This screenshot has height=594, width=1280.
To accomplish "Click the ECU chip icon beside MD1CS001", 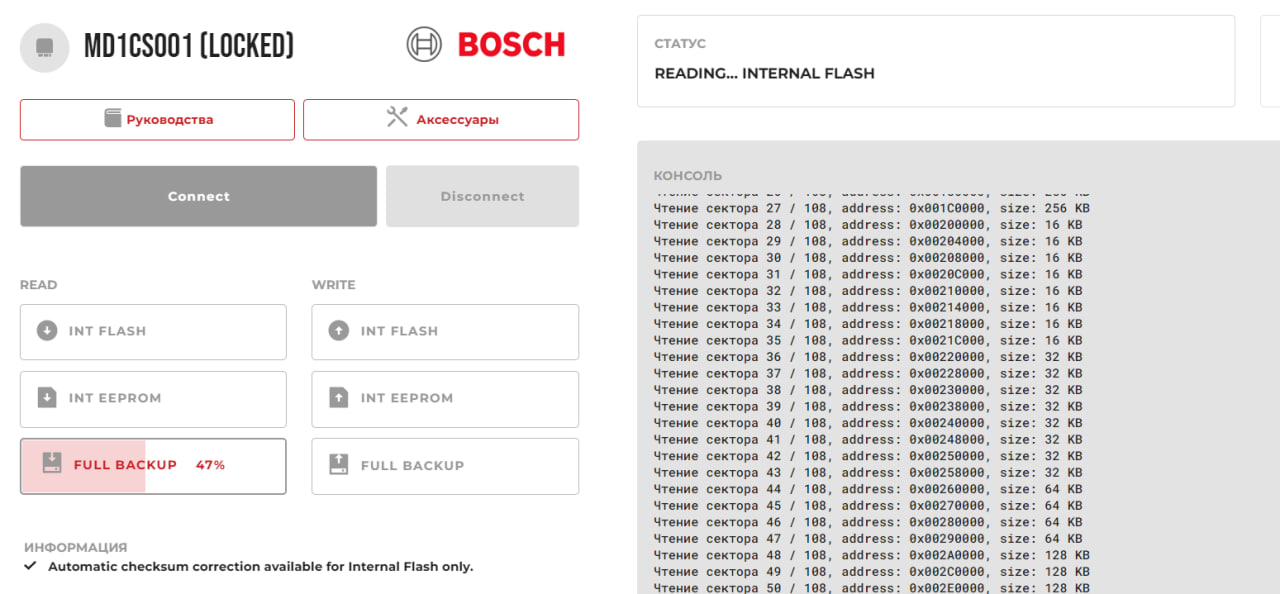I will point(44,47).
